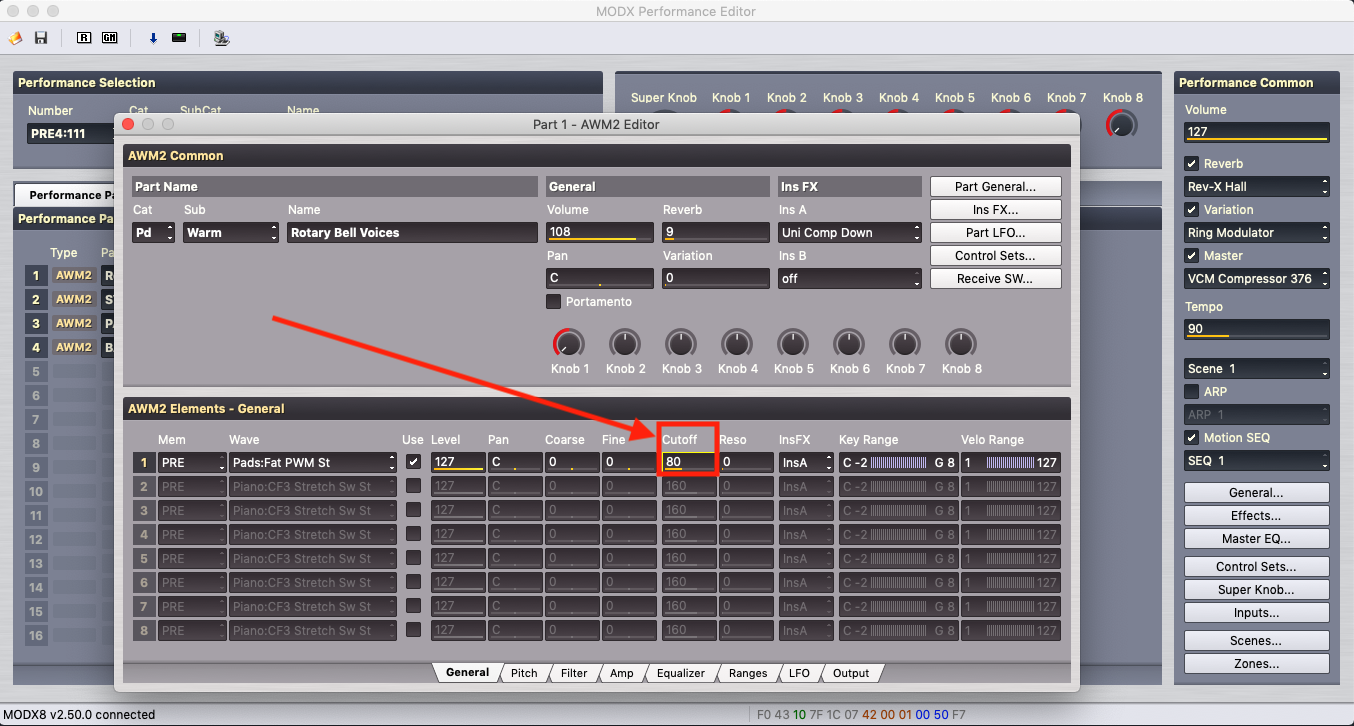Click the black device icon with green light
The height and width of the screenshot is (726, 1354).
[179, 38]
